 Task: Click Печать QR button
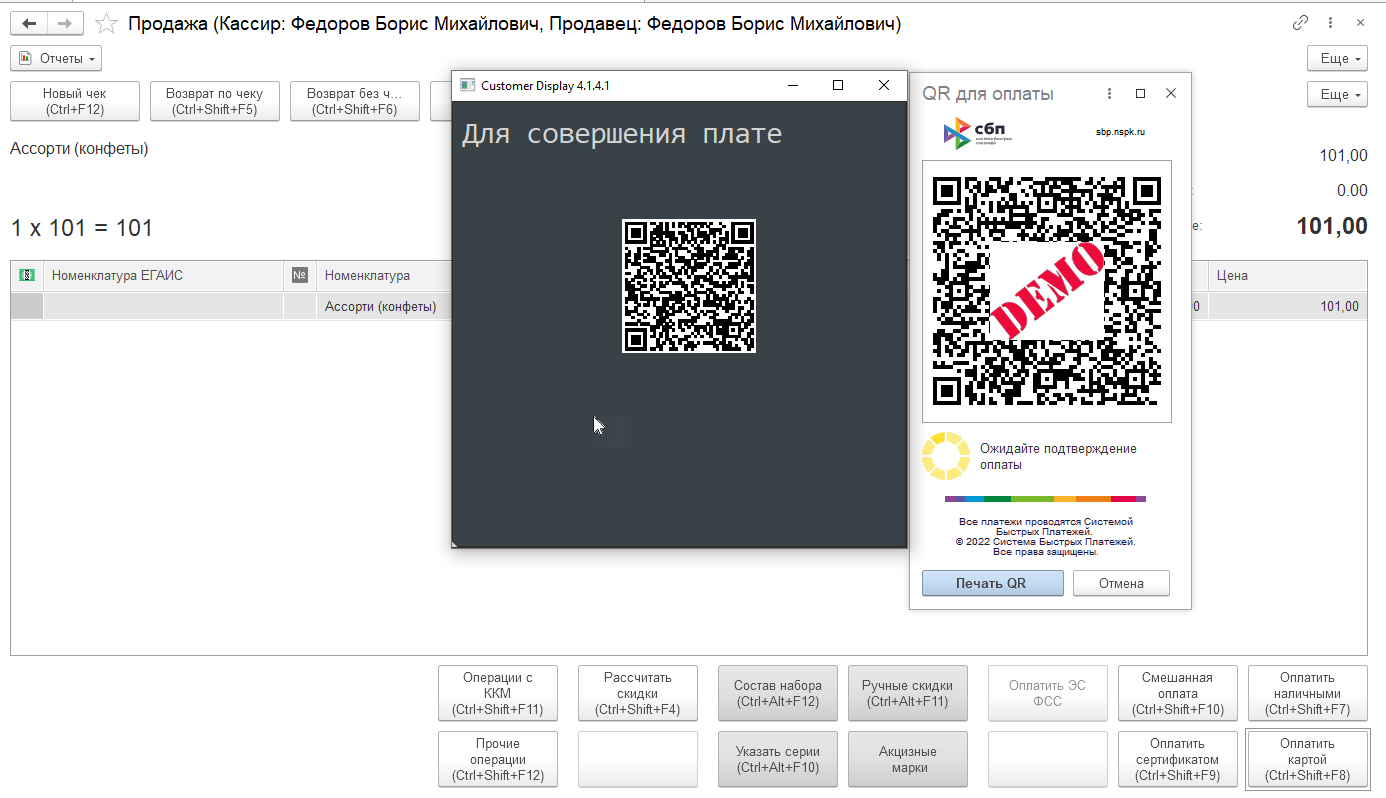(x=992, y=583)
